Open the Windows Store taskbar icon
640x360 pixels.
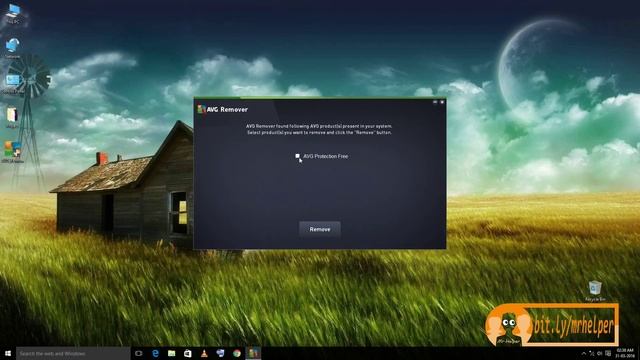tap(187, 353)
